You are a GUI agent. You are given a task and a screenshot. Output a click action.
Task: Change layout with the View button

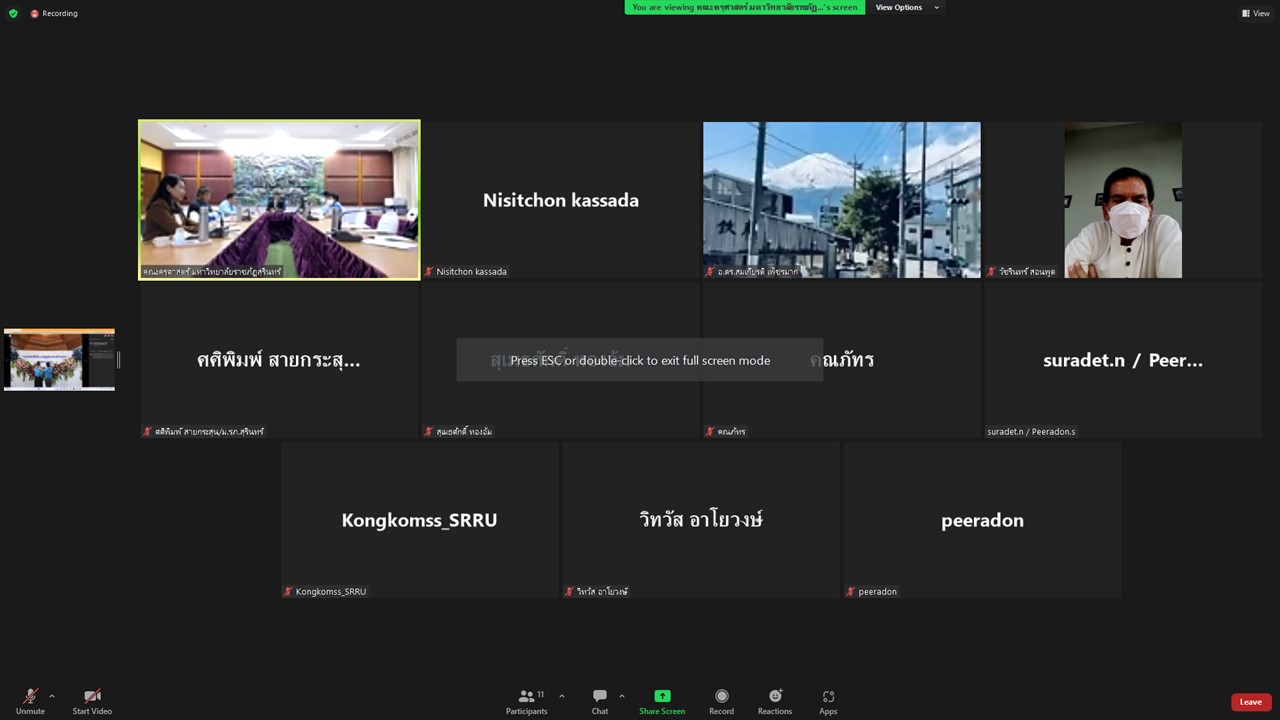point(1255,13)
